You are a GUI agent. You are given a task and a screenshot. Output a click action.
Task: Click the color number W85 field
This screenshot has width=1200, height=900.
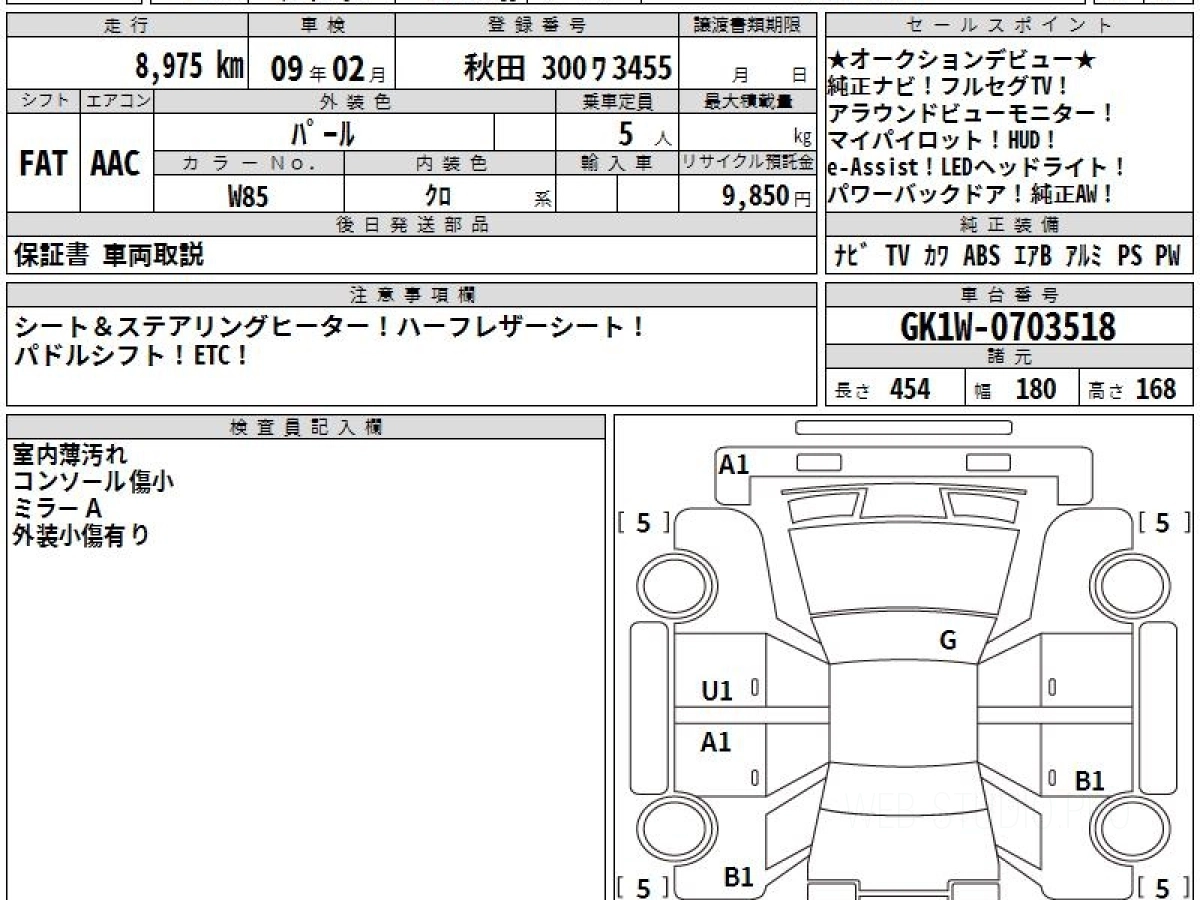pos(248,196)
